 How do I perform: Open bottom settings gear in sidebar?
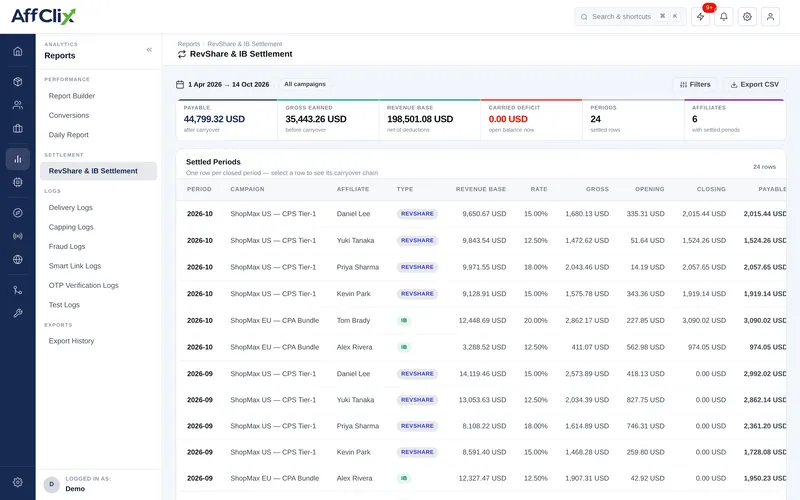pos(18,482)
